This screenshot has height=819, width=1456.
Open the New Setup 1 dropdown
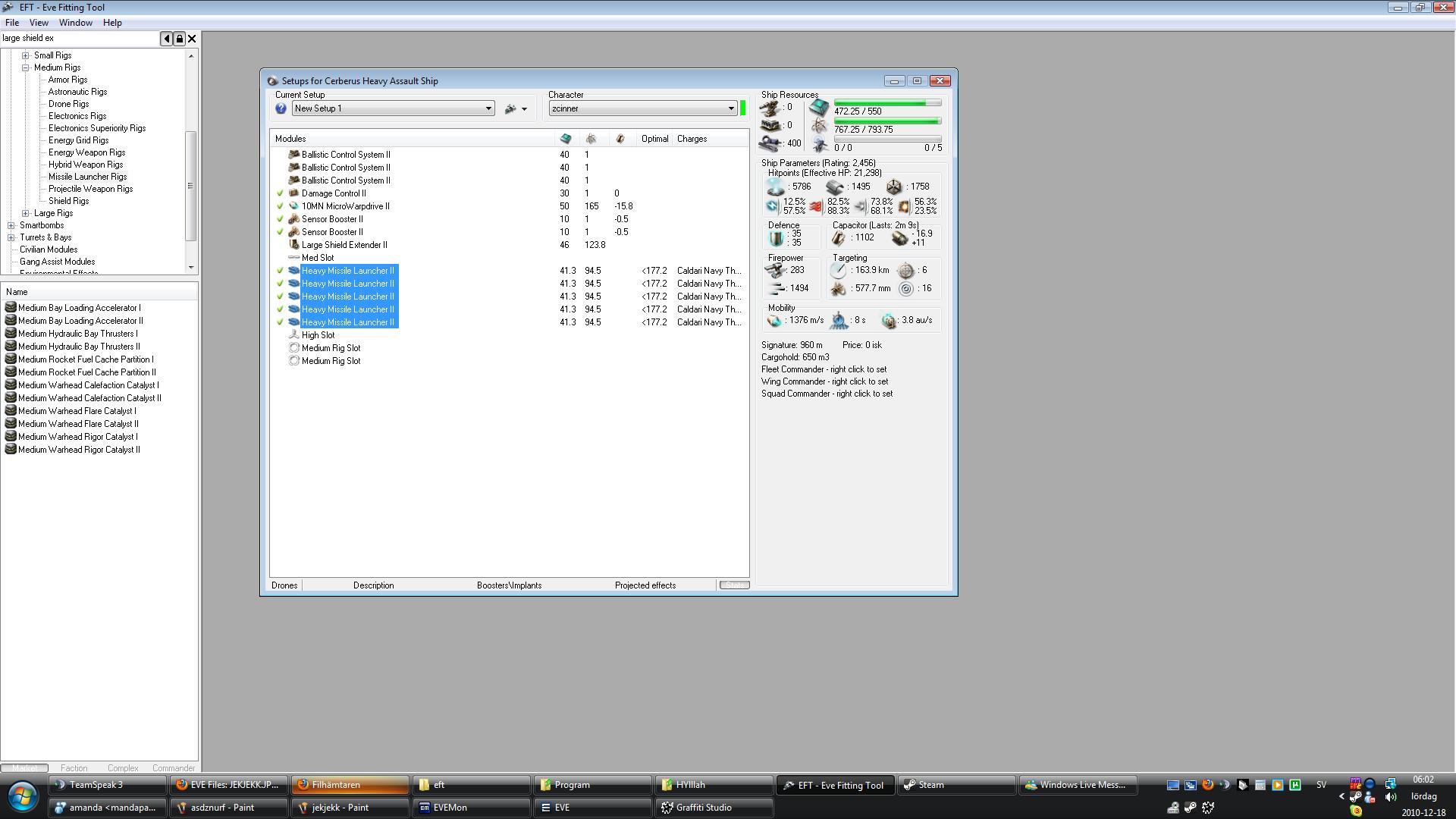coord(488,109)
